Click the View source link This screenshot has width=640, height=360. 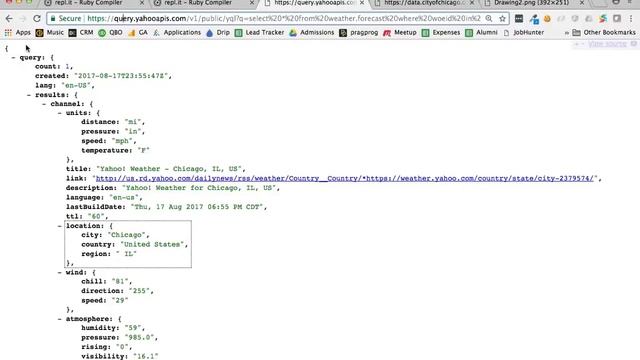click(607, 44)
